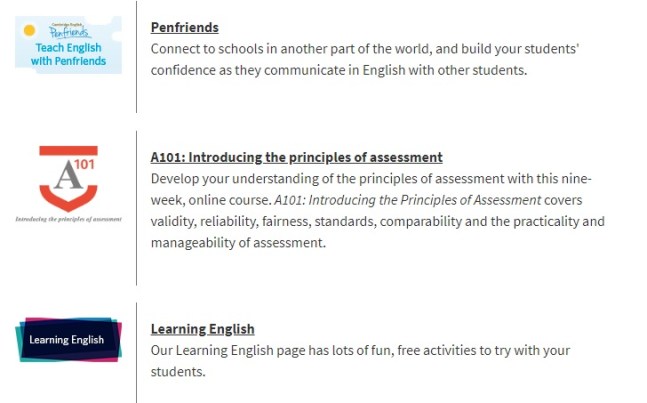Click the vertical divider beside Penfriends entry
Viewport: 647px width, 403px height.
pyautogui.click(x=136, y=57)
